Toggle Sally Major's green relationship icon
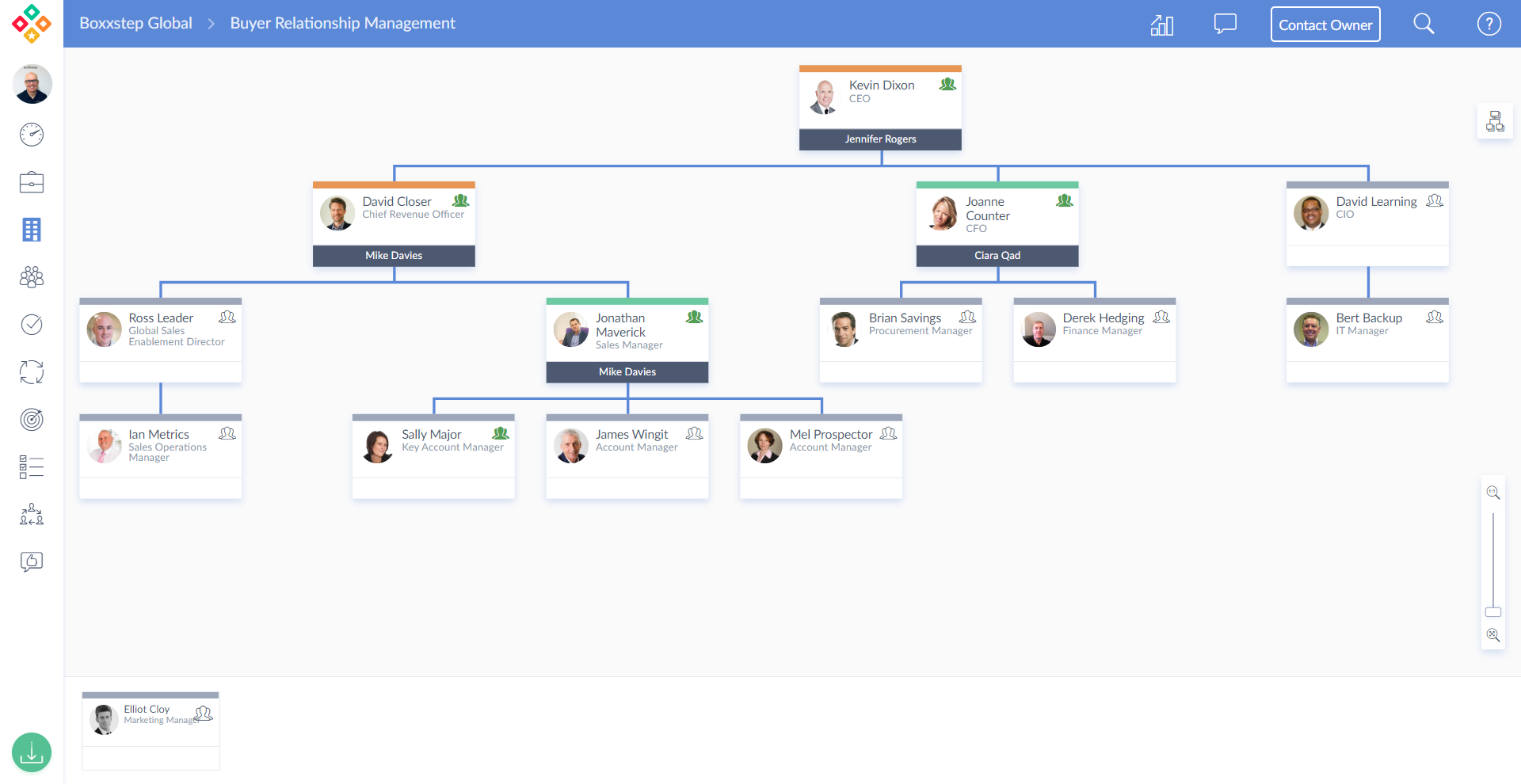This screenshot has width=1521, height=784. pos(501,433)
